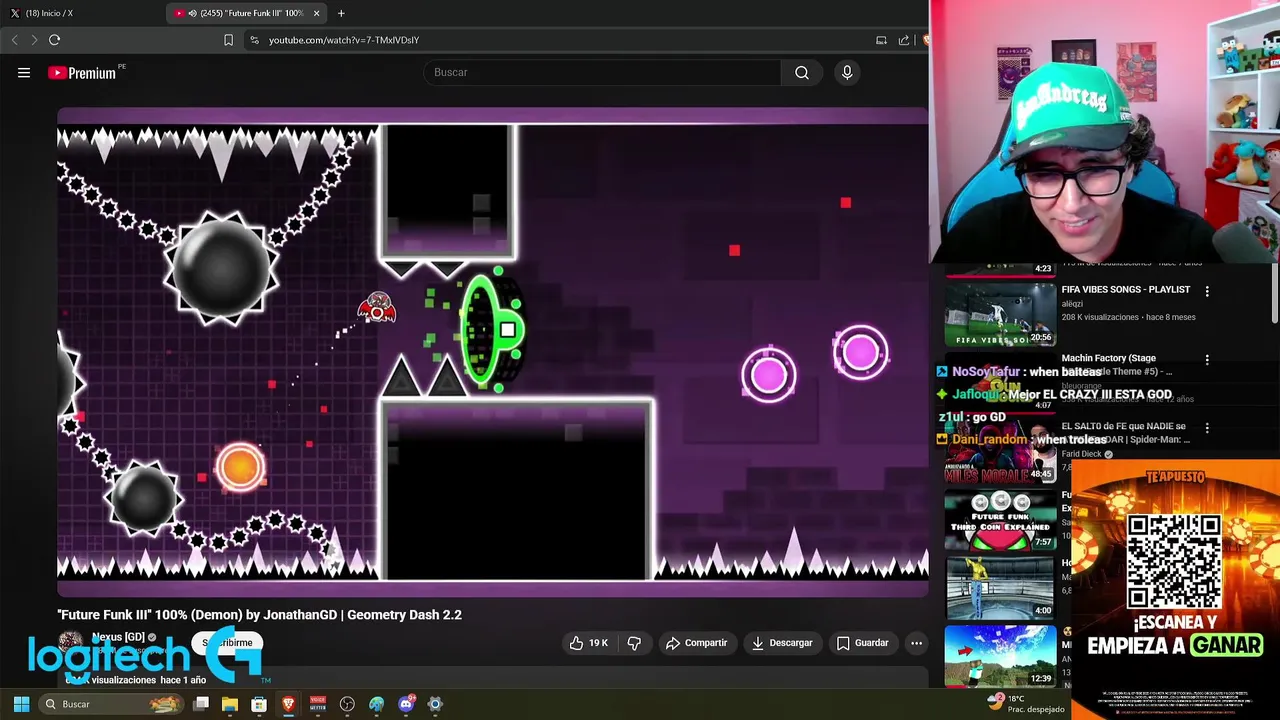Open the 'FIFA VIBES SONGS - PLAYLIST' title
This screenshot has width=1280, height=720.
click(1126, 289)
